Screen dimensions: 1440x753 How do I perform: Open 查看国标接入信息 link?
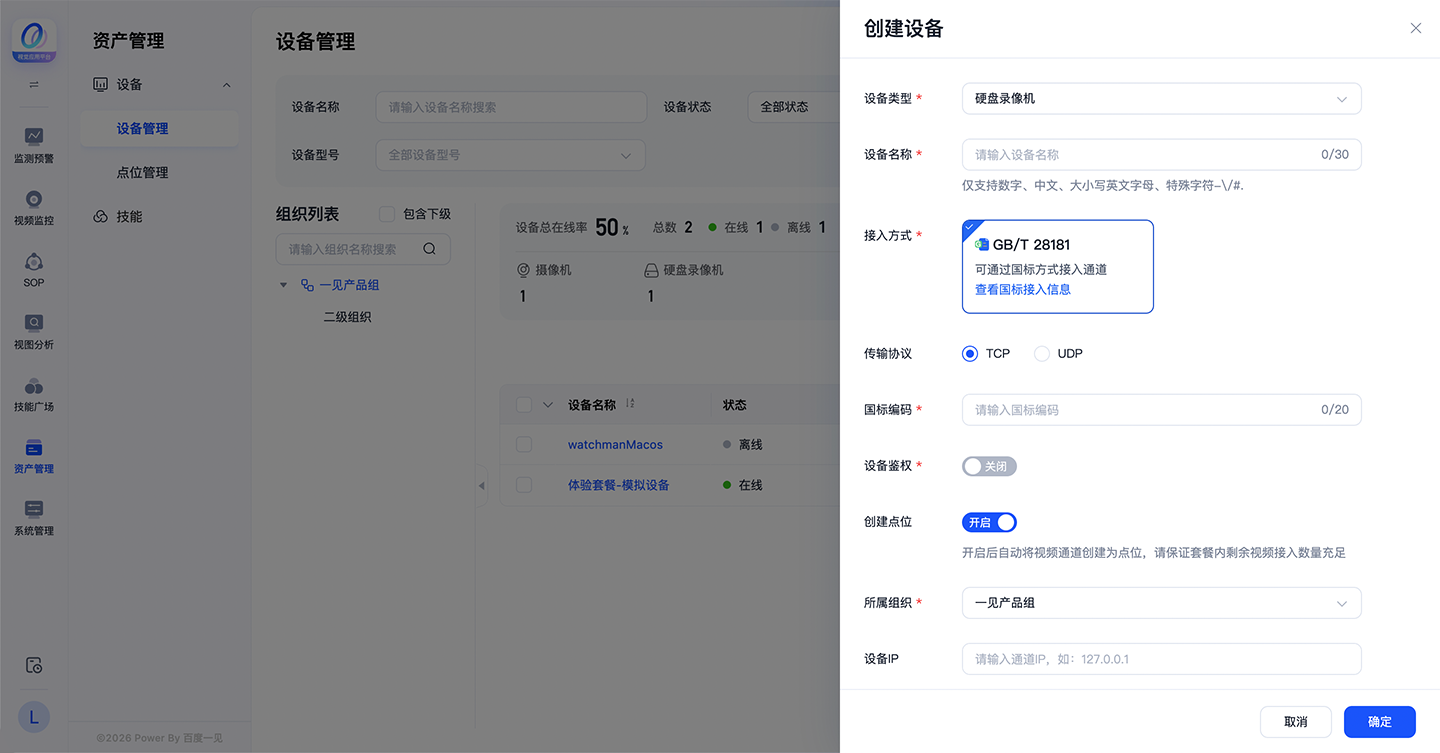point(1023,290)
